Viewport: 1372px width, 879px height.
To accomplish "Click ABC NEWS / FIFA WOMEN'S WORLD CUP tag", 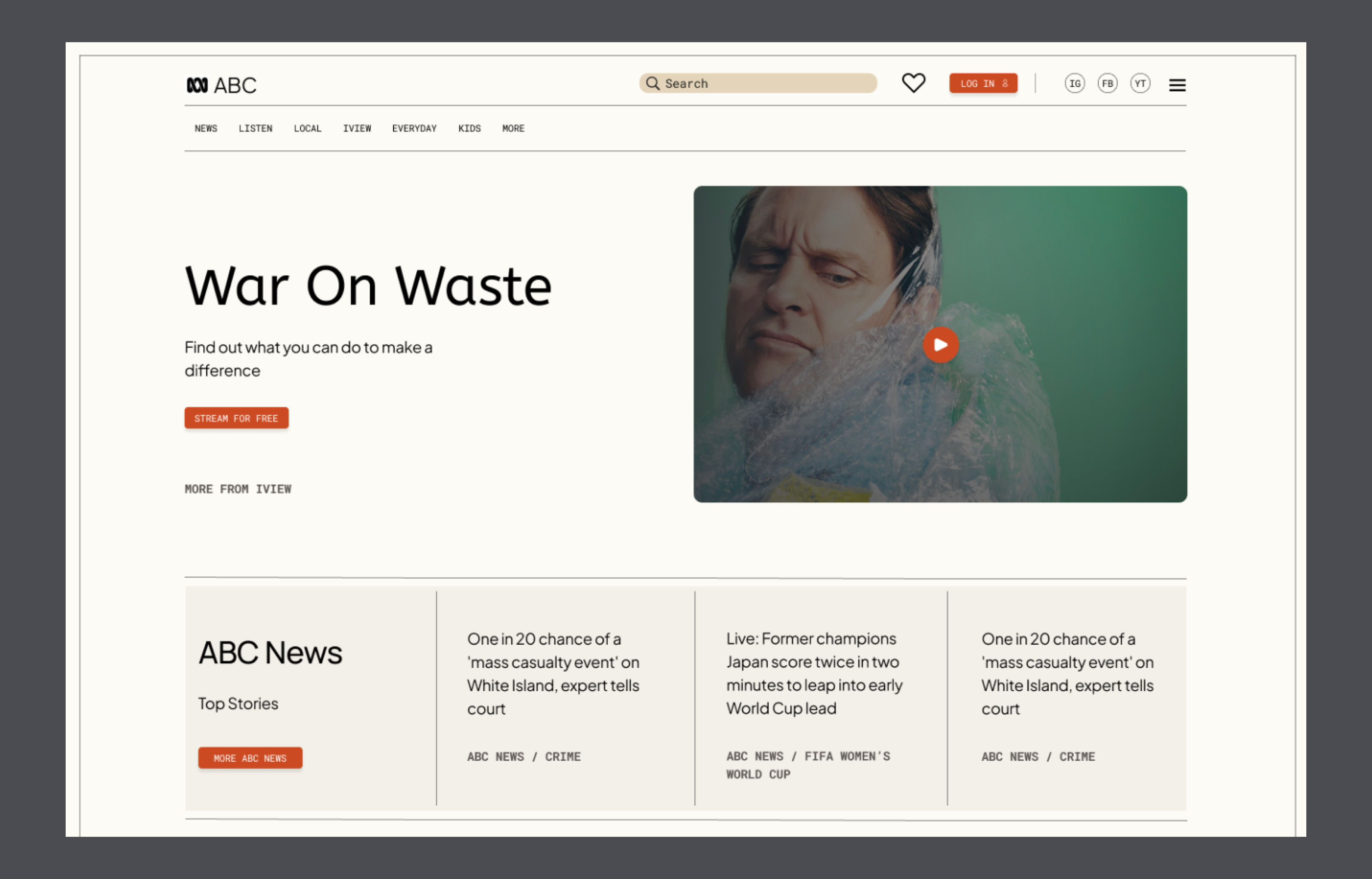I will [x=808, y=765].
